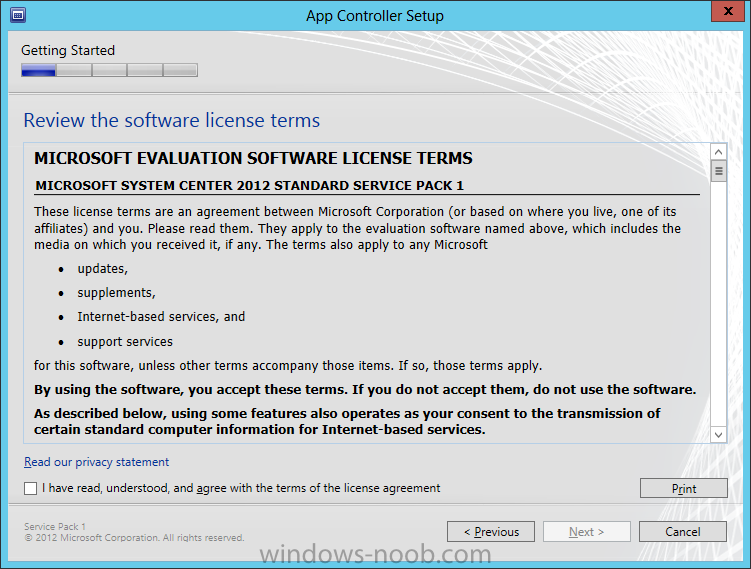
Task: Click the 'By using the software' bold paragraph
Action: click(365, 389)
